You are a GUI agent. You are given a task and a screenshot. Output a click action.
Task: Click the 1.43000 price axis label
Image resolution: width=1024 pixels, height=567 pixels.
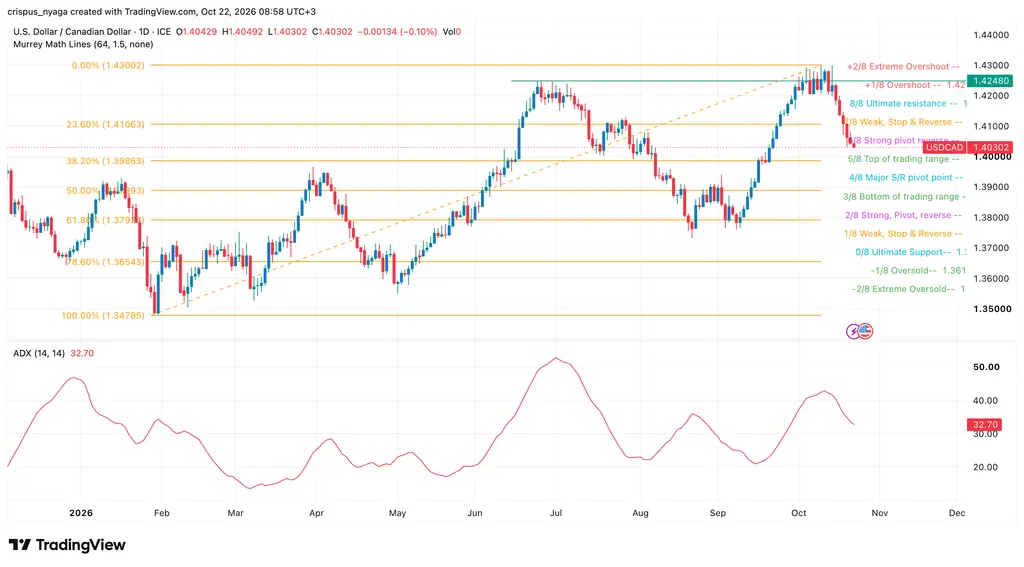pyautogui.click(x=991, y=65)
